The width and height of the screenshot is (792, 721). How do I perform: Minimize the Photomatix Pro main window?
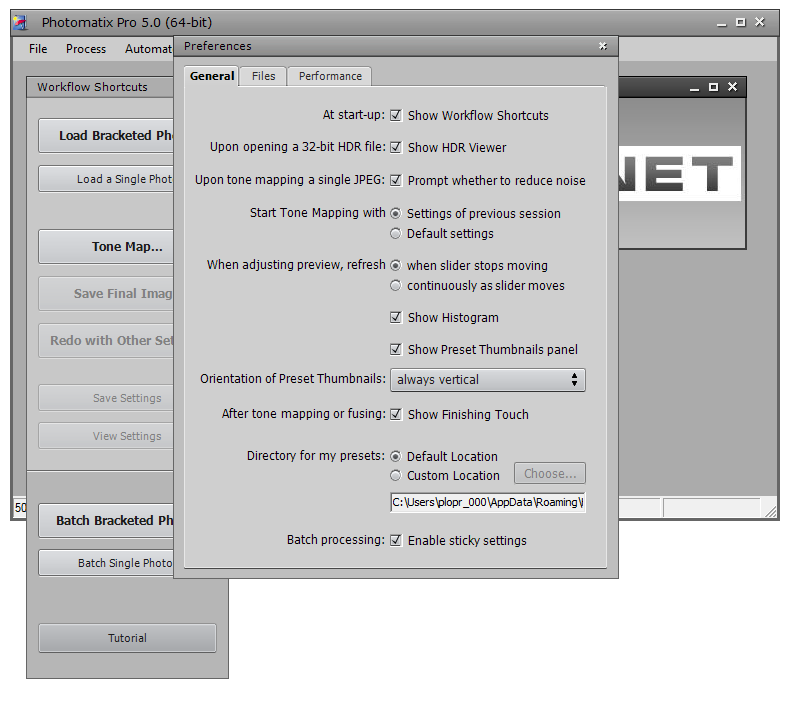pos(721,23)
